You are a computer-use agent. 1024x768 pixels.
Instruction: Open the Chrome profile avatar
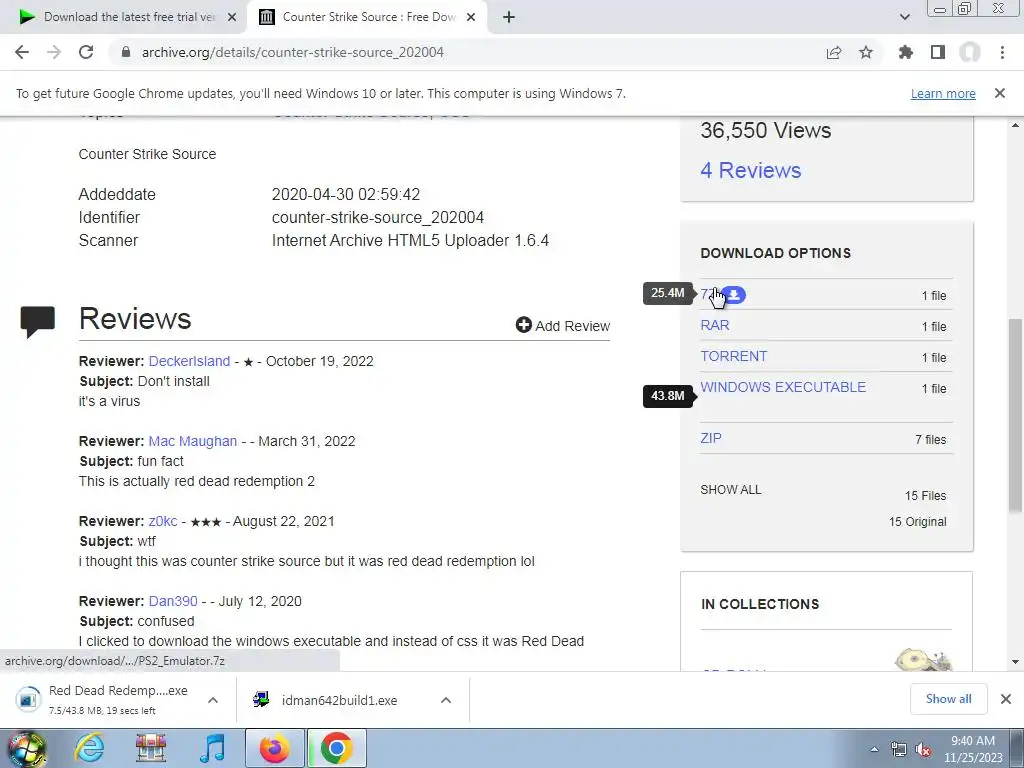tap(970, 52)
